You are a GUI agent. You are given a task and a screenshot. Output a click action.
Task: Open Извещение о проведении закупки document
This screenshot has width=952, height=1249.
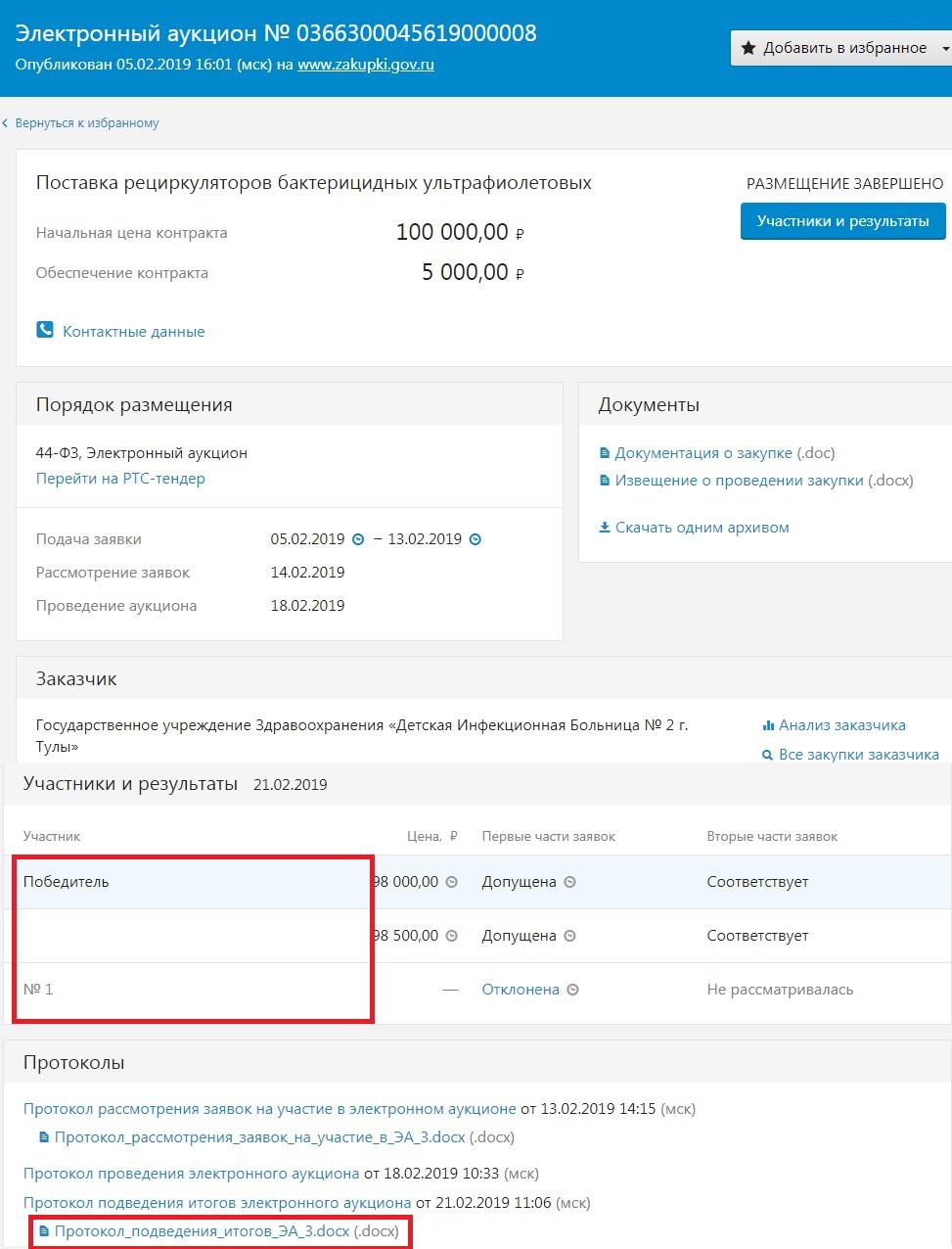pyautogui.click(x=739, y=481)
